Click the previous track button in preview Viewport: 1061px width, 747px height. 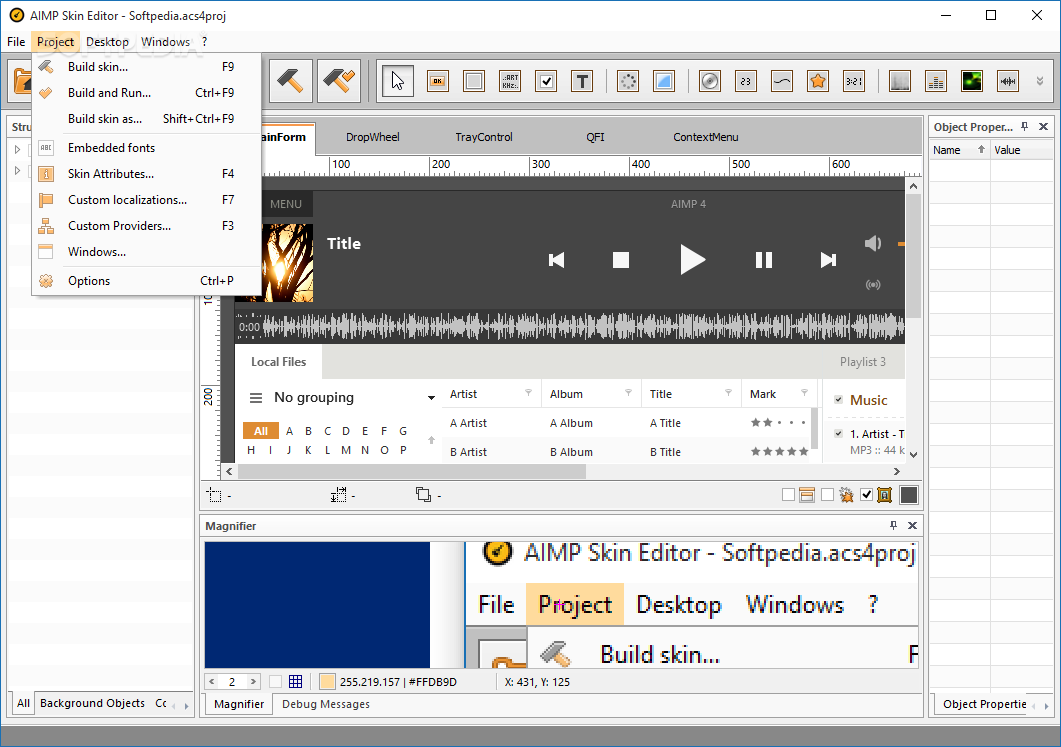(x=556, y=260)
